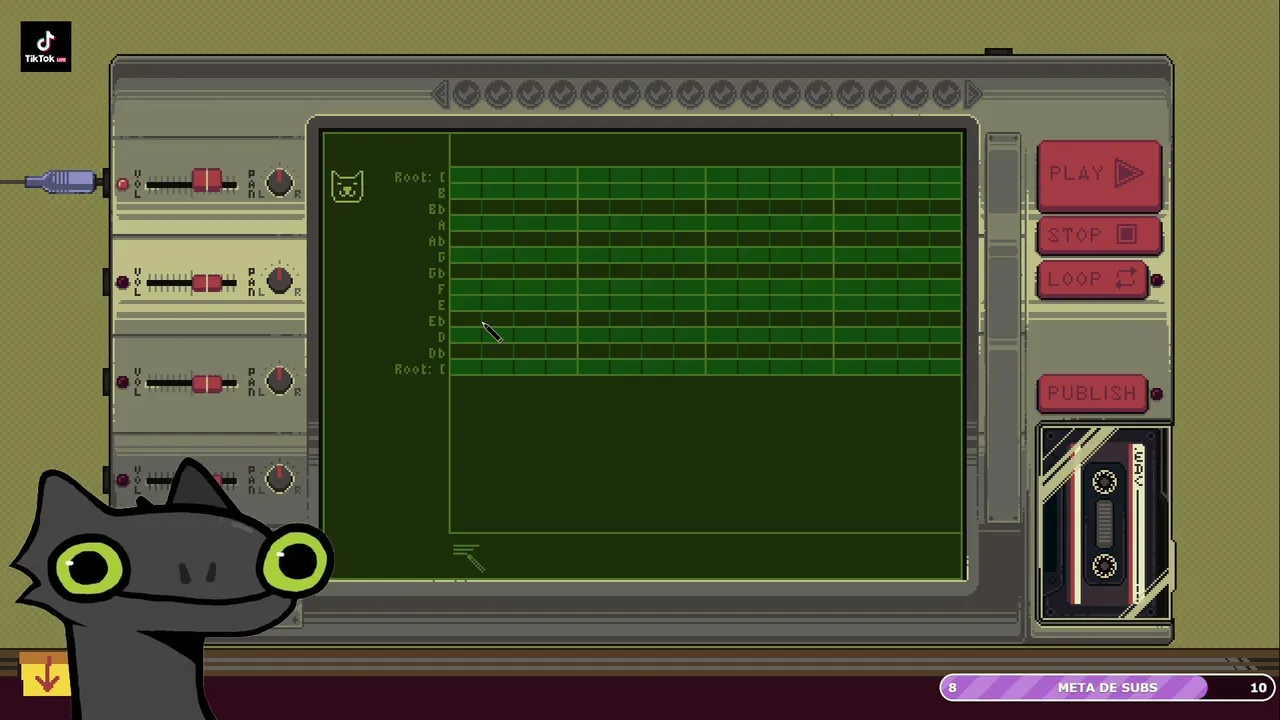The width and height of the screenshot is (1280, 720).
Task: Toggle the thirteenth checkmark in the top row
Action: click(850, 94)
